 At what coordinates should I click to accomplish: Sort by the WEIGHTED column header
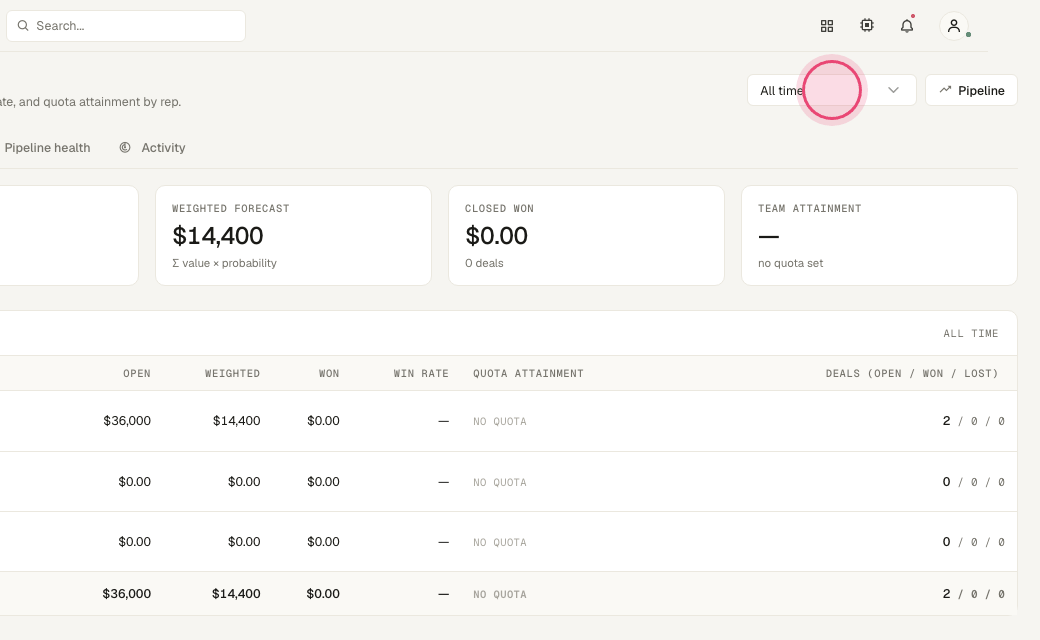click(x=232, y=373)
